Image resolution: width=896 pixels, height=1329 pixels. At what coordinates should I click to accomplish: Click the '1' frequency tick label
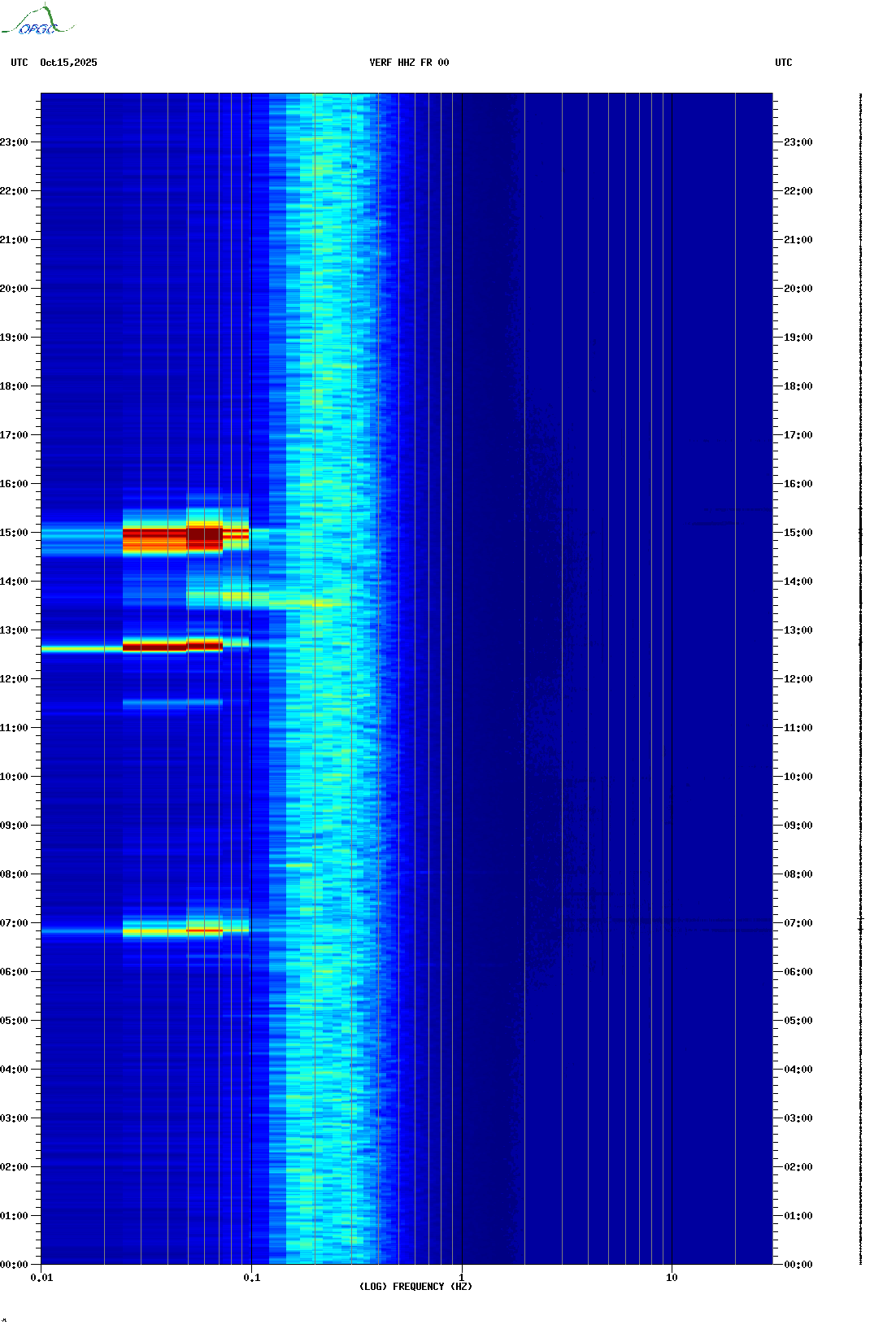[x=462, y=1278]
